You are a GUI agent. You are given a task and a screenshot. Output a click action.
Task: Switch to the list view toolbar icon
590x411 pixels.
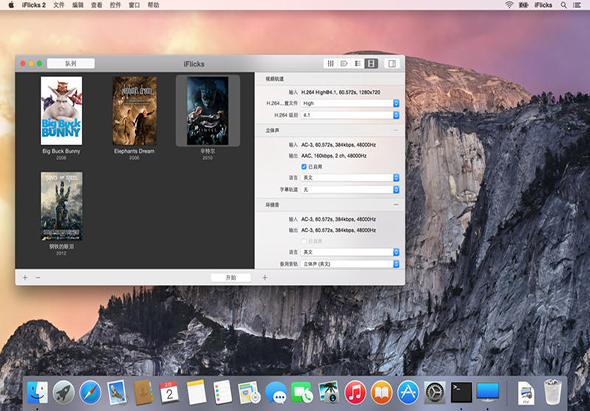coord(357,64)
